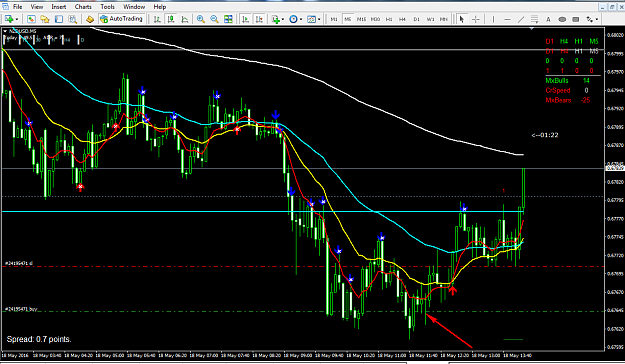Open the Window menu
The image size is (625, 364).
[134, 7]
